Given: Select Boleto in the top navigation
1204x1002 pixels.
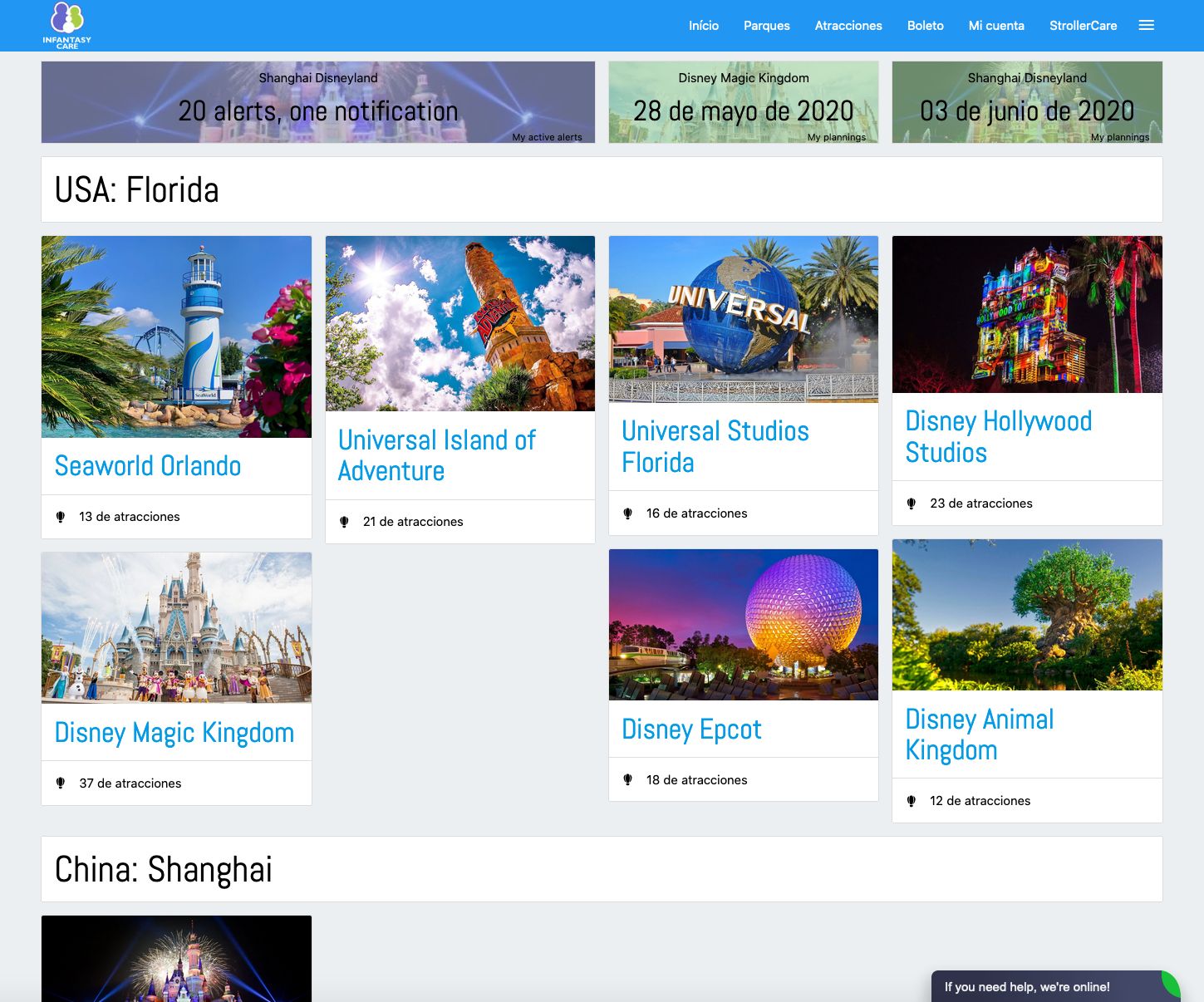Looking at the screenshot, I should [925, 26].
